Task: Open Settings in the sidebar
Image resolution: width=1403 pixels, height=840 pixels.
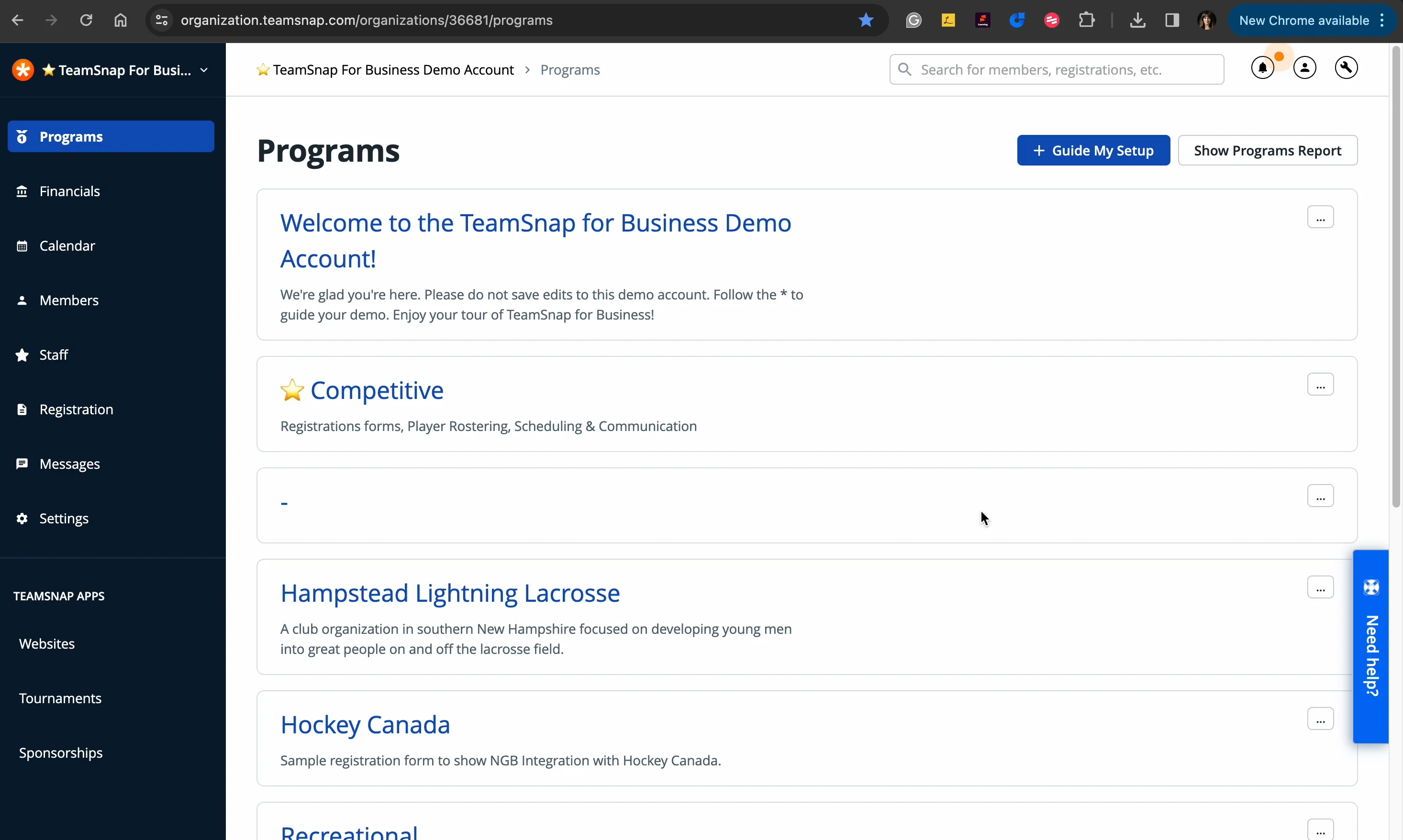Action: [x=111, y=519]
